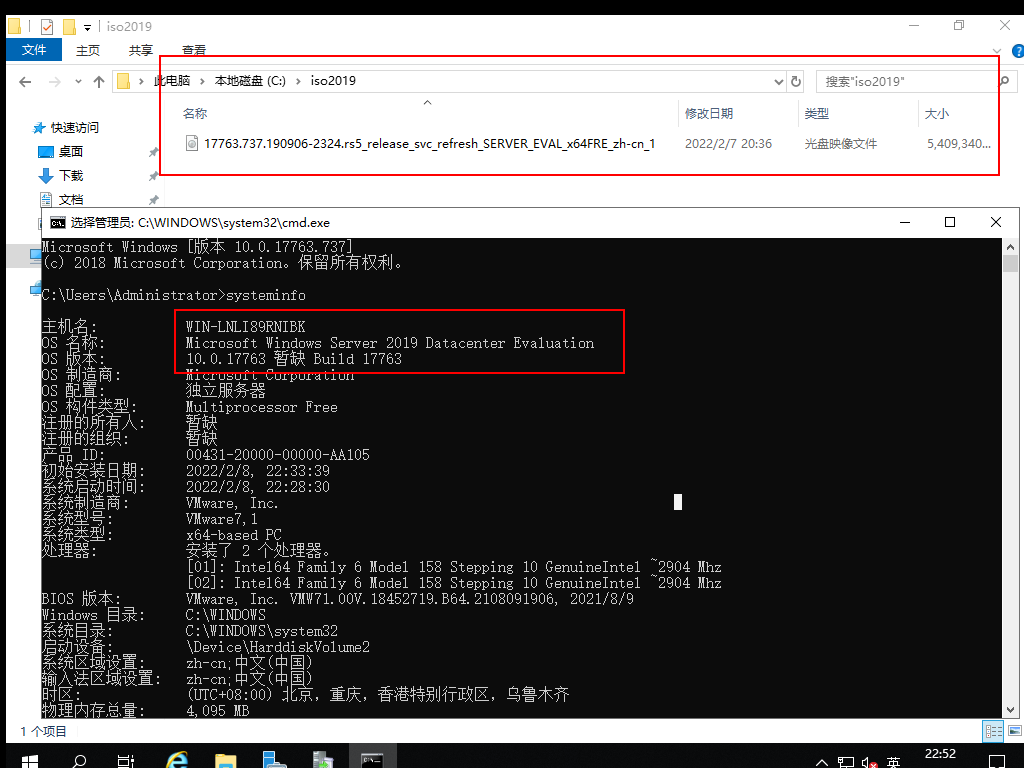The width and height of the screenshot is (1024, 768).
Task: Go up one folder with the up arrow
Action: 99,82
